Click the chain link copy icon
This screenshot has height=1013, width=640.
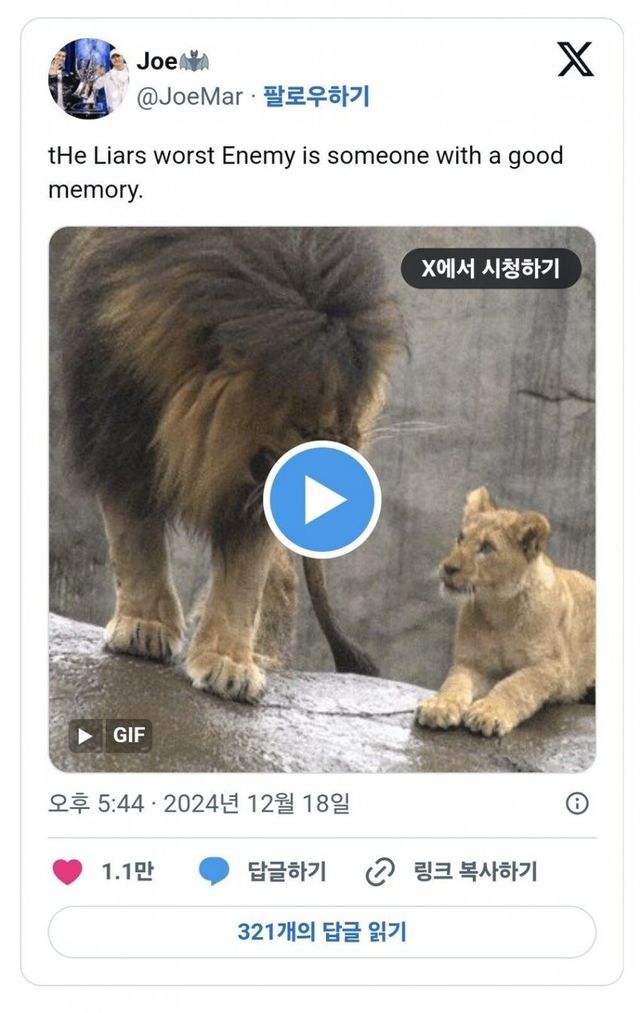click(x=380, y=872)
